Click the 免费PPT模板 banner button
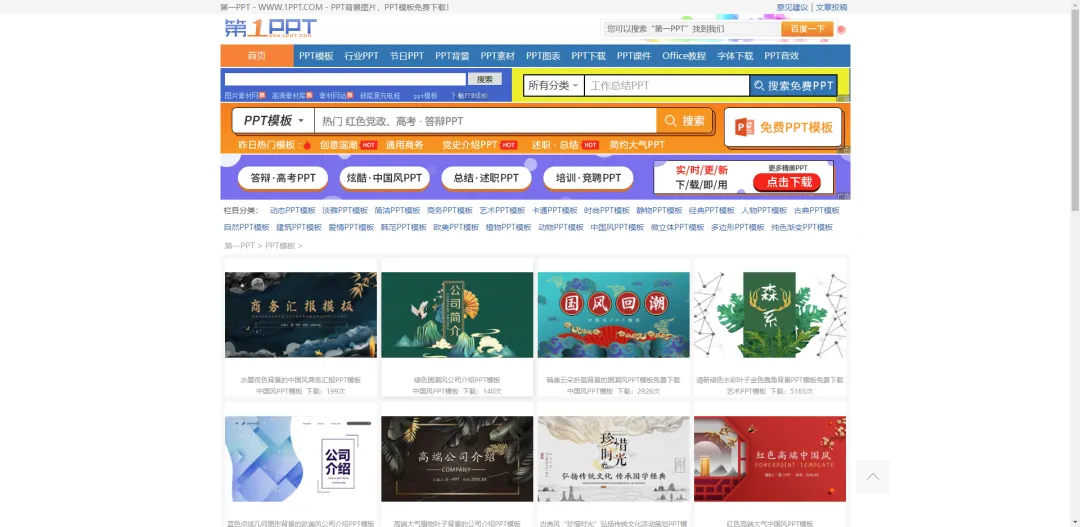 click(783, 127)
